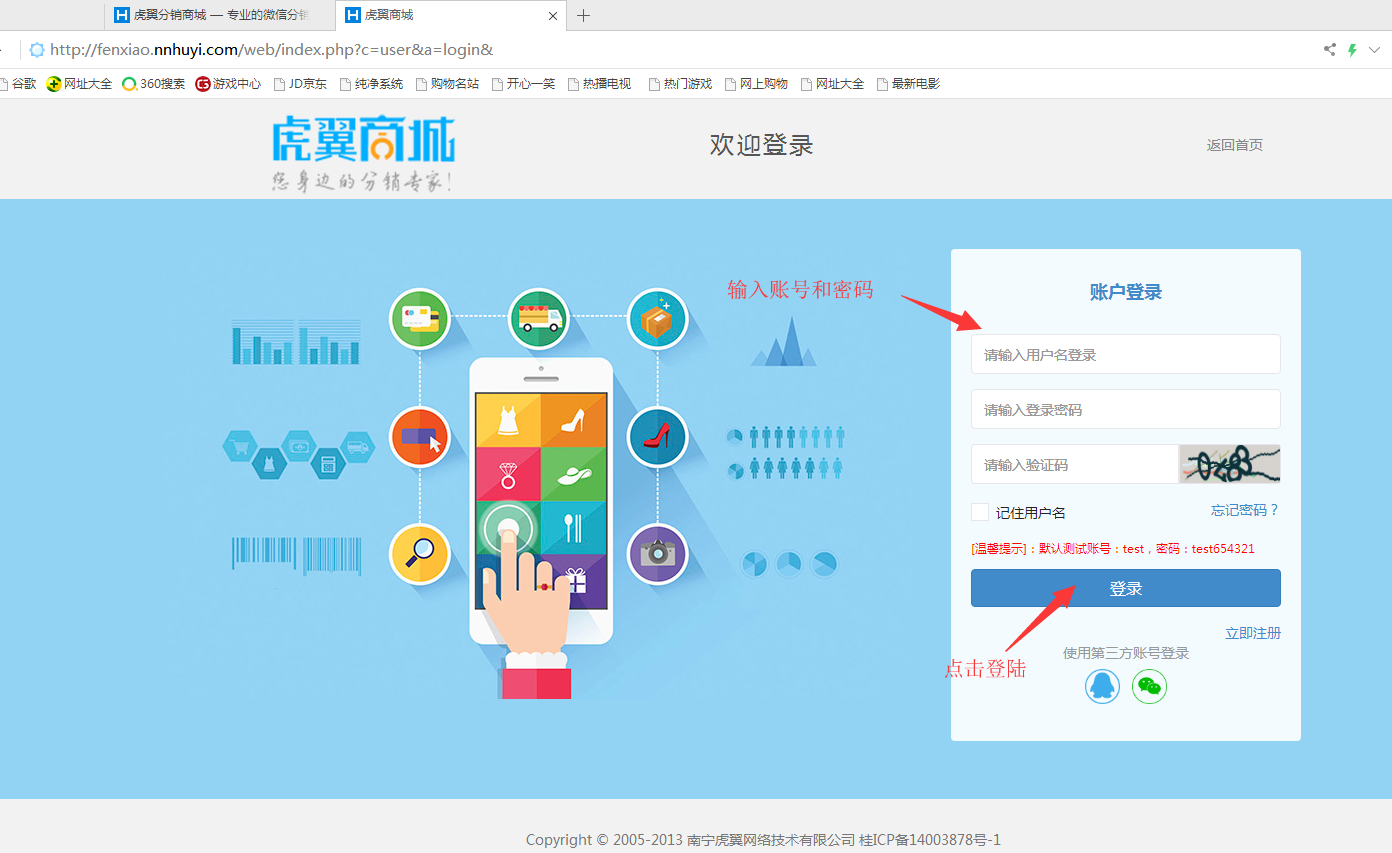The height and width of the screenshot is (853, 1392).
Task: Focus the verification code input field
Action: point(1075,464)
